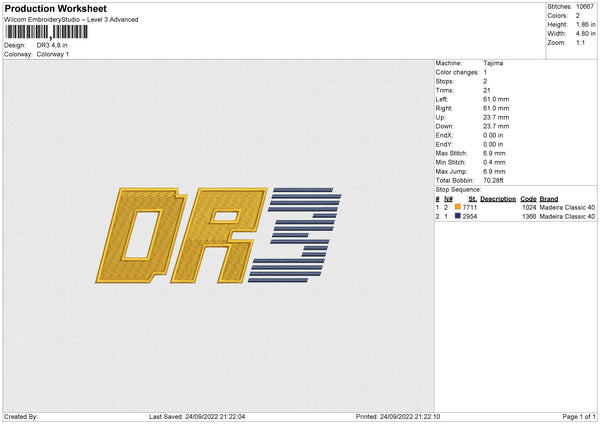Viewport: 600px width, 424px height.
Task: Click the St. column header
Action: point(473,199)
